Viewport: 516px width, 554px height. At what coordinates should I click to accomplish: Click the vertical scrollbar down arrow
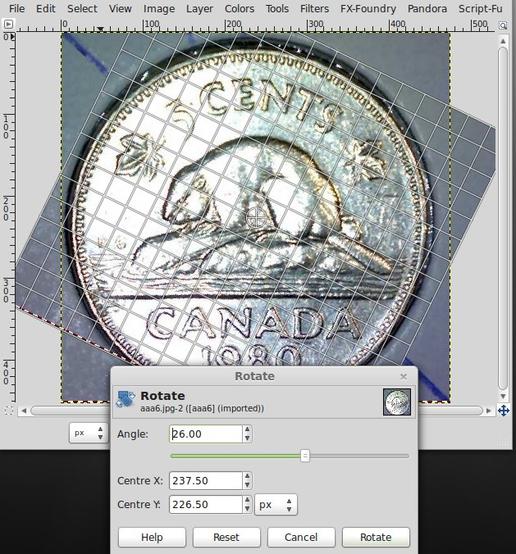point(503,396)
